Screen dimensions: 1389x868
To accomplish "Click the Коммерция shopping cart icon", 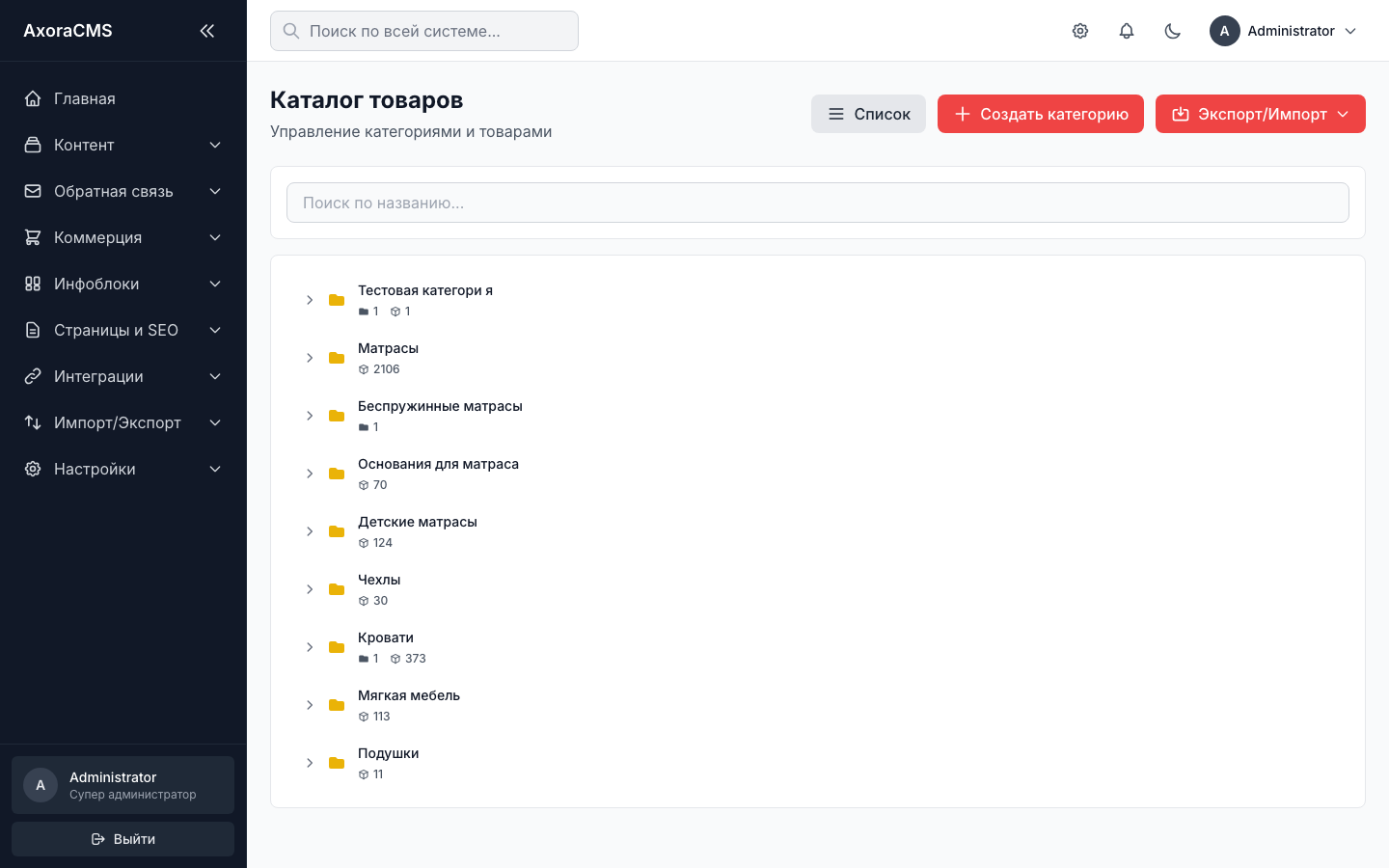I will [33, 237].
